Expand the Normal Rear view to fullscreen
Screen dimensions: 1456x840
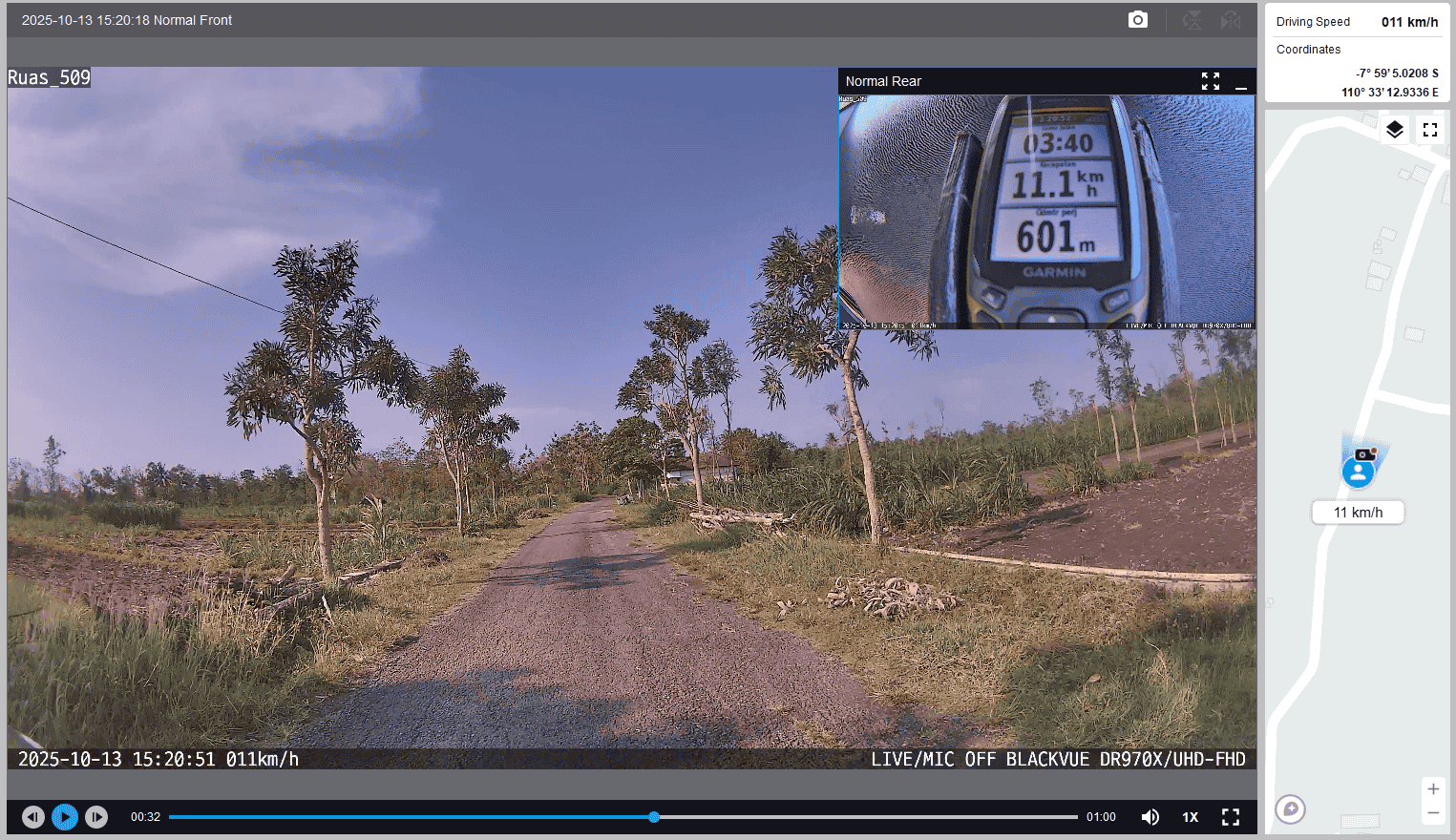1211,81
